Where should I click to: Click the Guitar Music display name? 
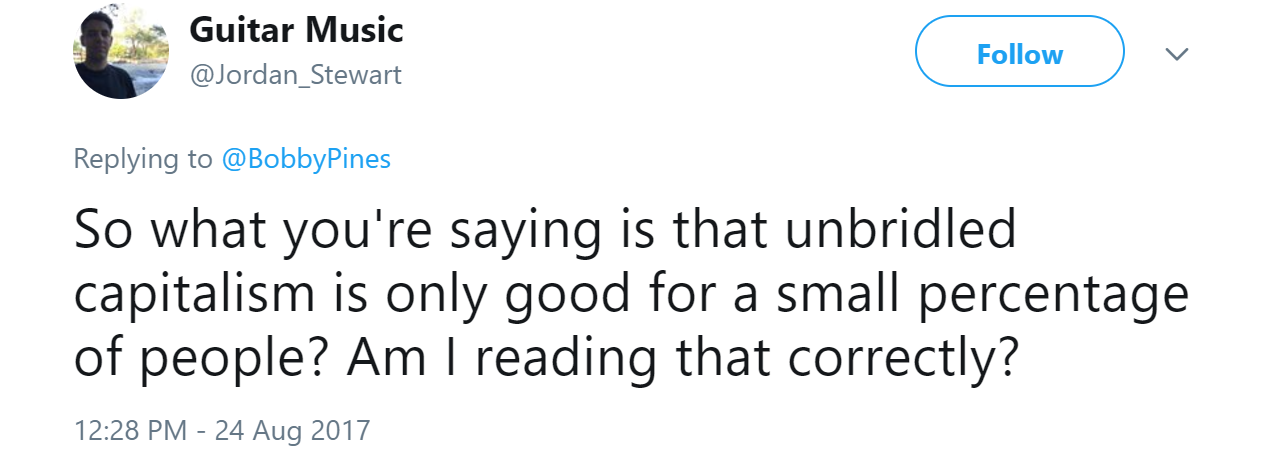296,30
